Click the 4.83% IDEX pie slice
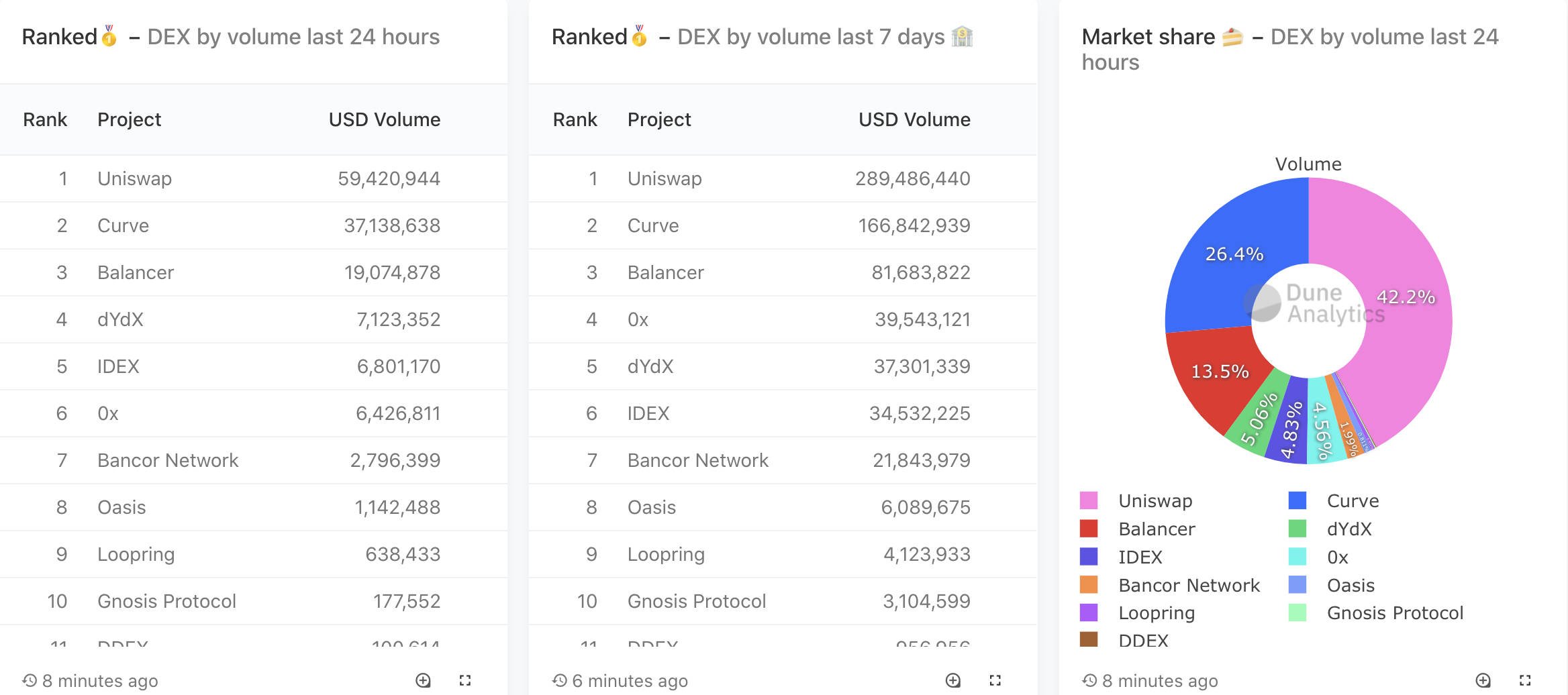The image size is (1568, 695). point(1290,429)
